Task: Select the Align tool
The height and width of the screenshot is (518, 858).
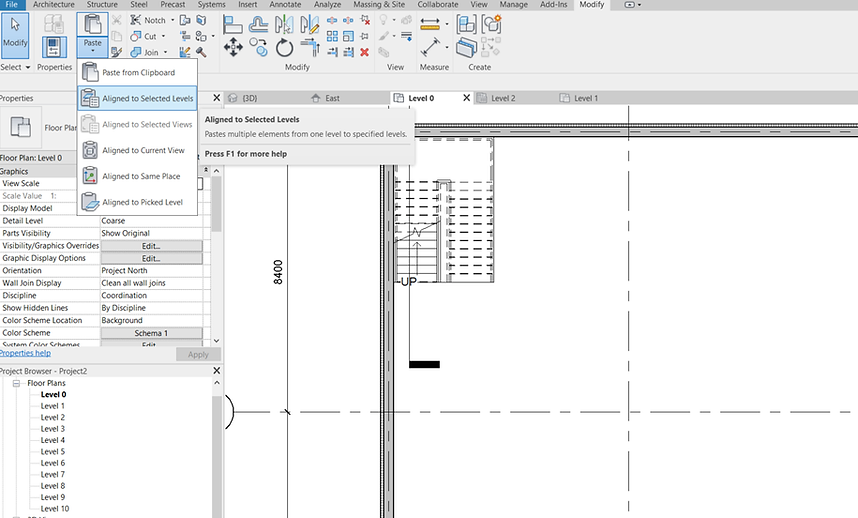Action: click(233, 25)
